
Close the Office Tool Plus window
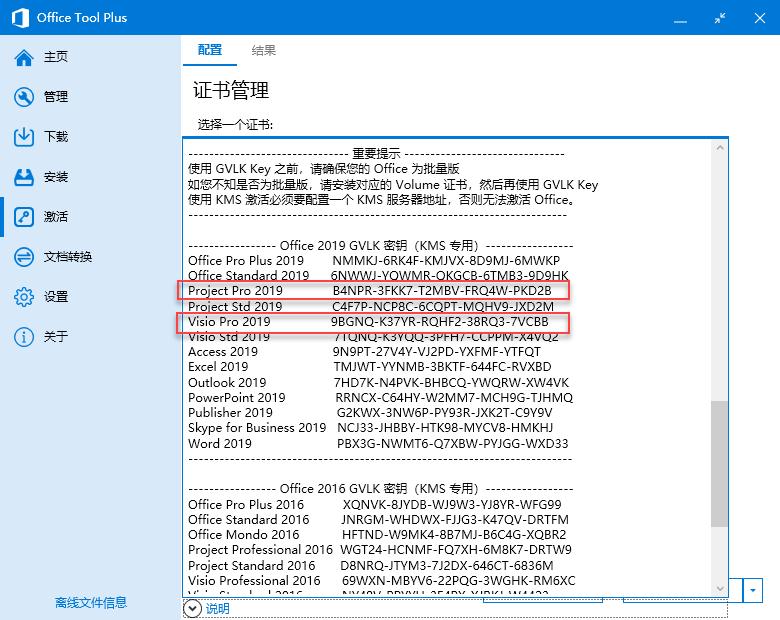coord(760,18)
